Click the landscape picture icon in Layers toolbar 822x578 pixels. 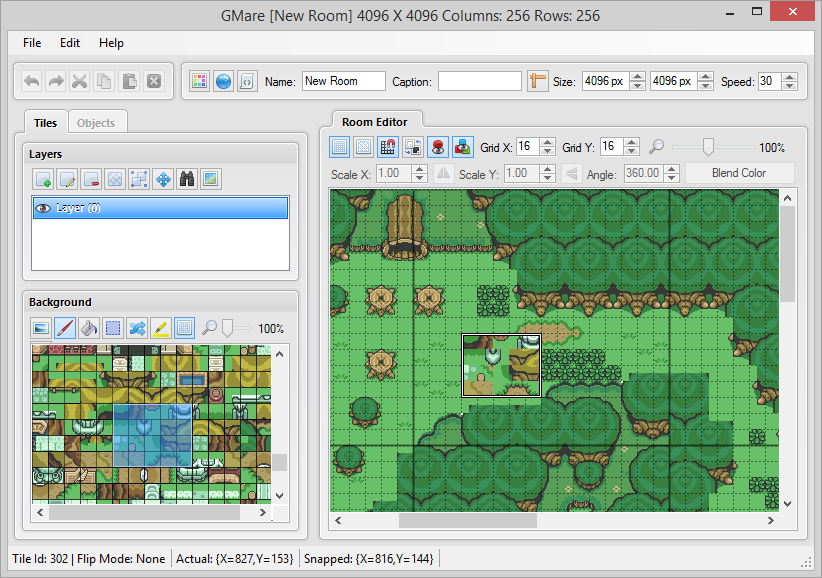[211, 179]
